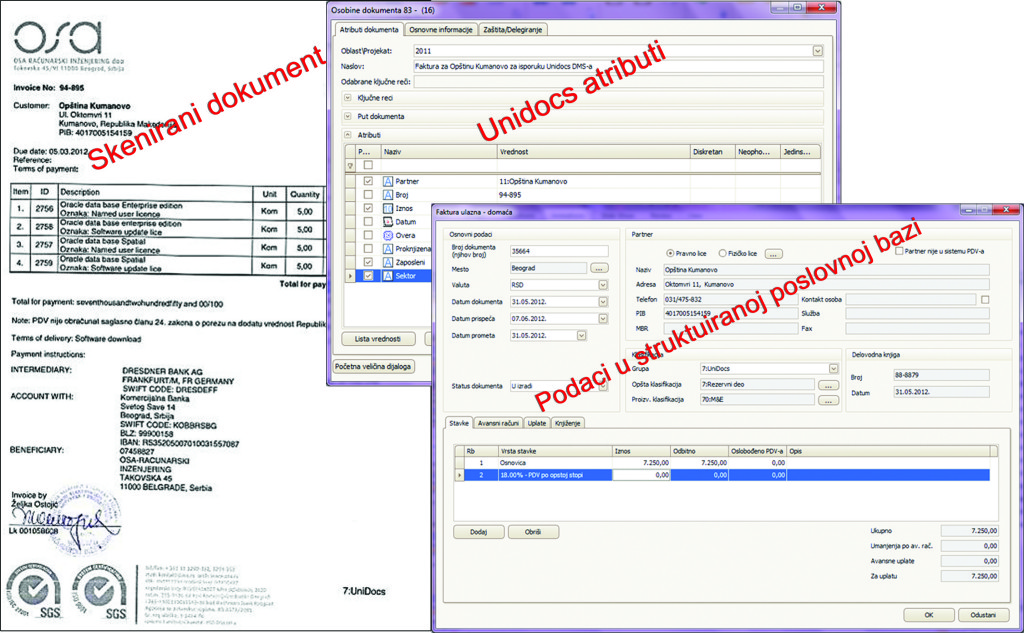Click the '11:Opština Kumanovo' value cell
1024x633 pixels.
click(x=594, y=181)
